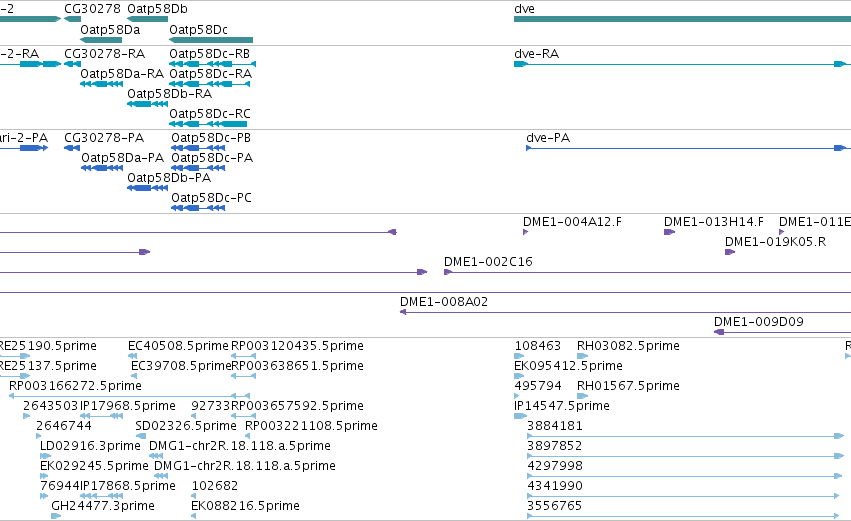This screenshot has height=521, width=851.
Task: Click the DME1-013H14.F marker
Action: pyautogui.click(x=669, y=232)
